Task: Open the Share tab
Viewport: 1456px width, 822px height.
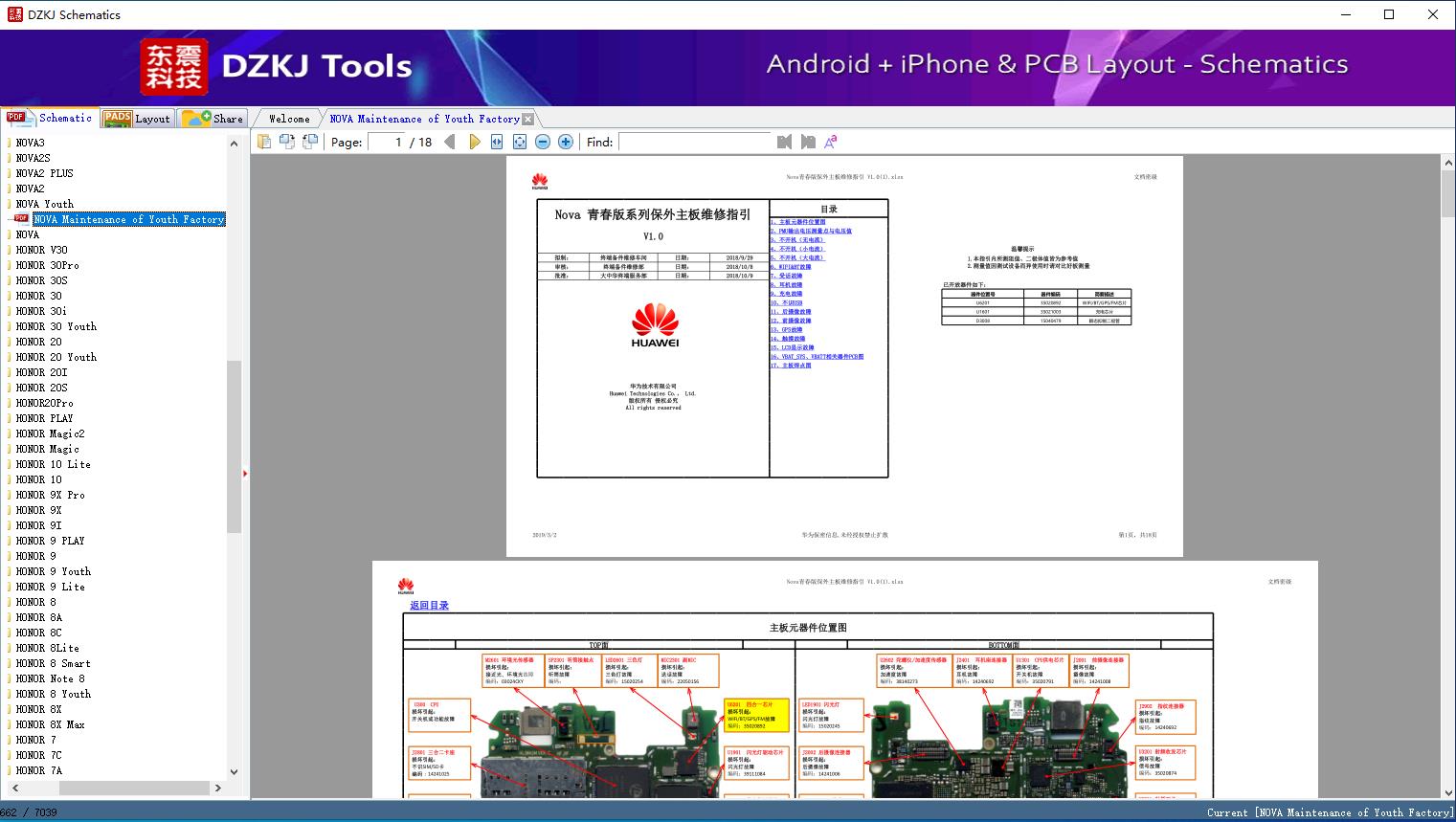Action: (x=213, y=119)
